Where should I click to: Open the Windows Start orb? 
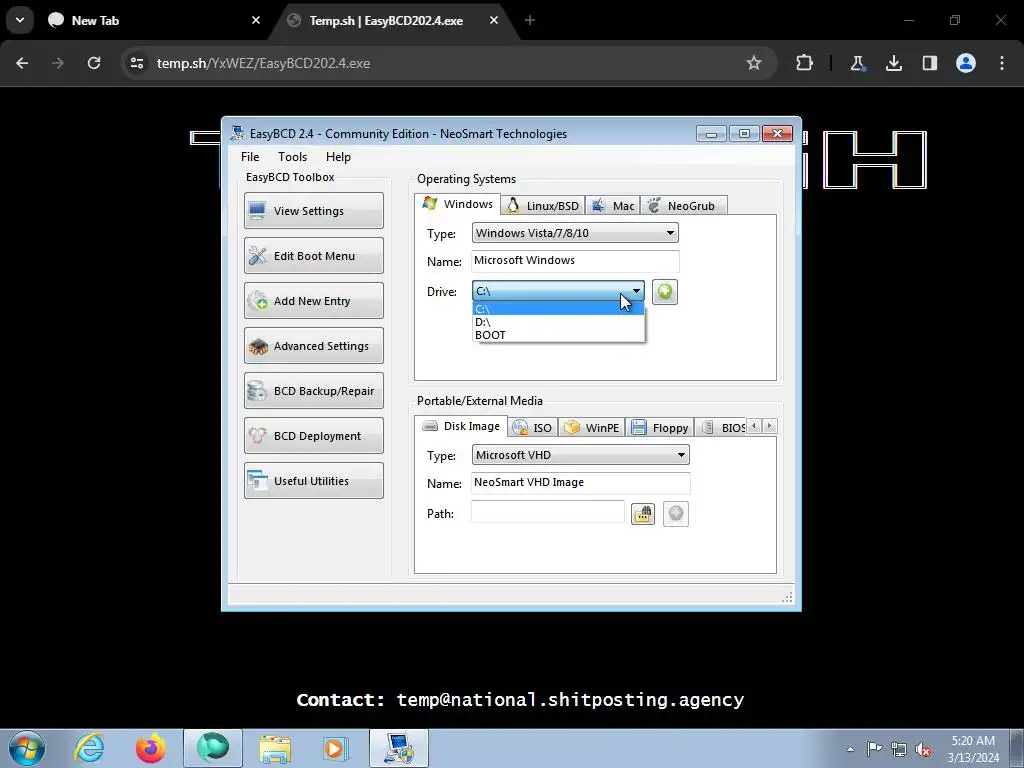[x=27, y=748]
